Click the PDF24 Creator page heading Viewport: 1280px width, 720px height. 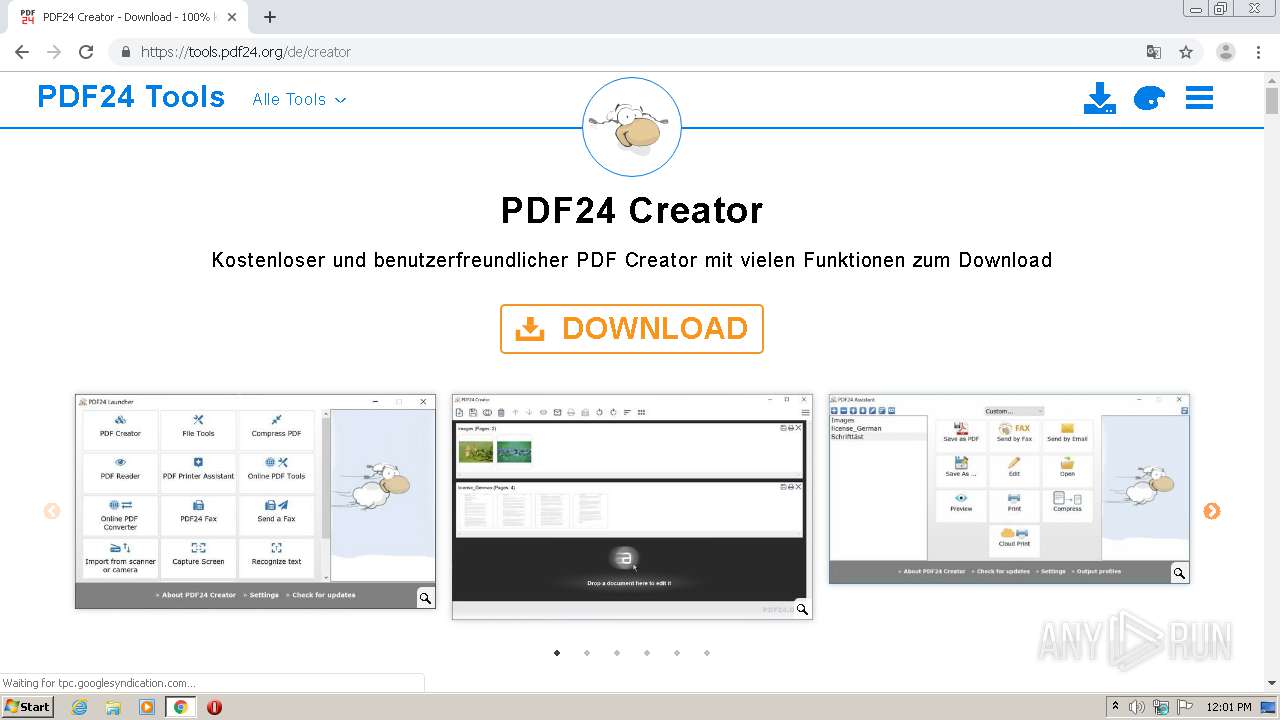(x=632, y=210)
